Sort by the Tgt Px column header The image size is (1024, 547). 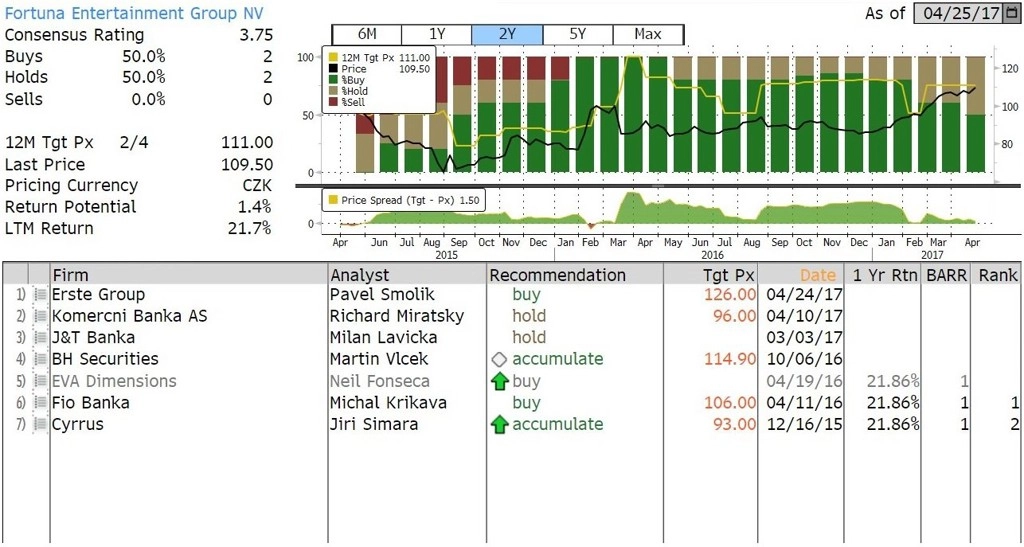(x=710, y=275)
